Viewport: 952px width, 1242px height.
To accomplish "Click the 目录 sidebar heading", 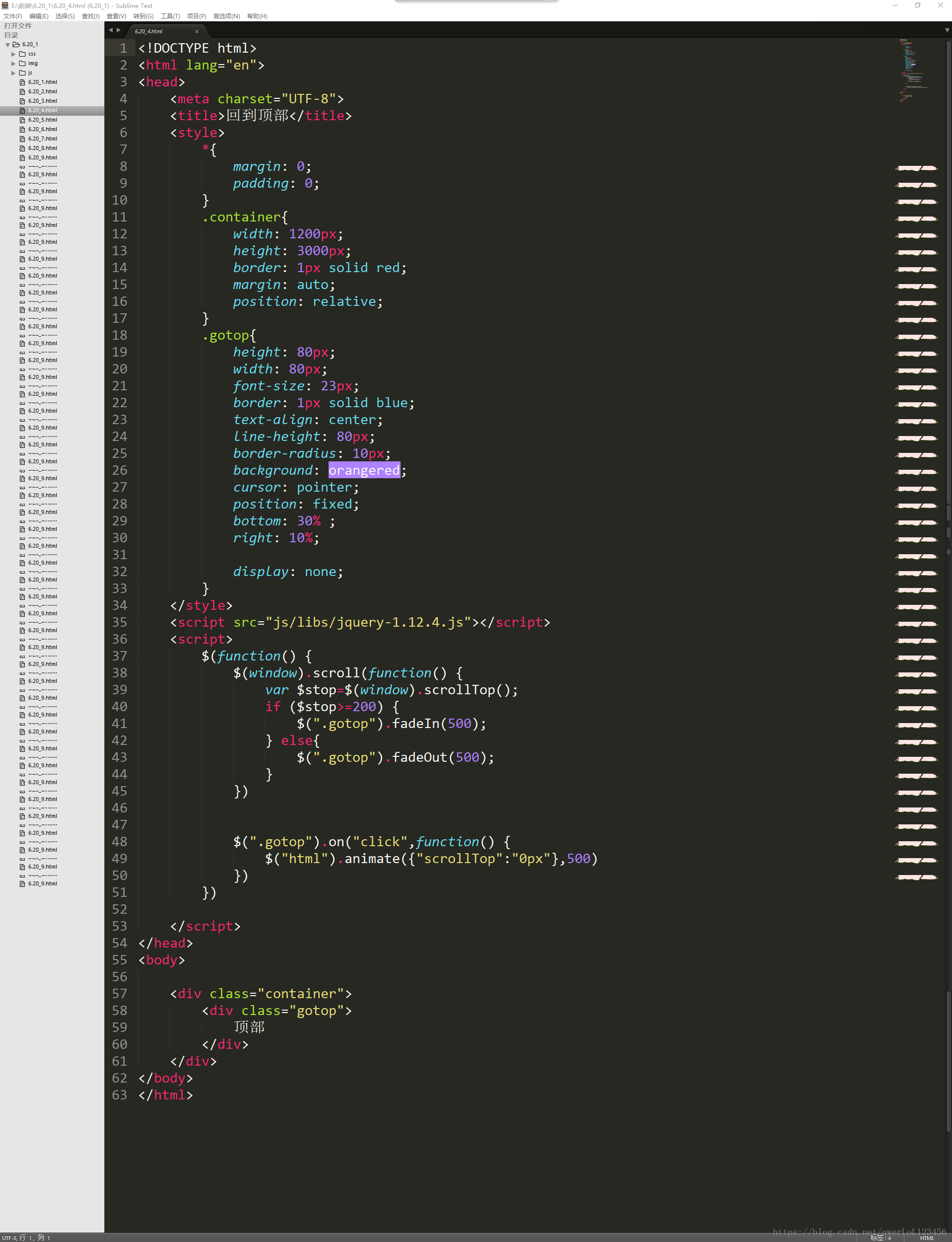I will point(11,35).
